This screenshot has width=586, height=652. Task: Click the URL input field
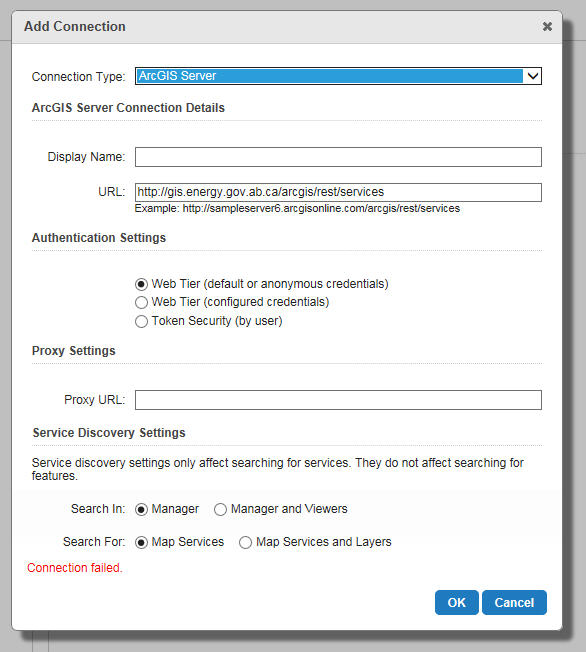(338, 192)
